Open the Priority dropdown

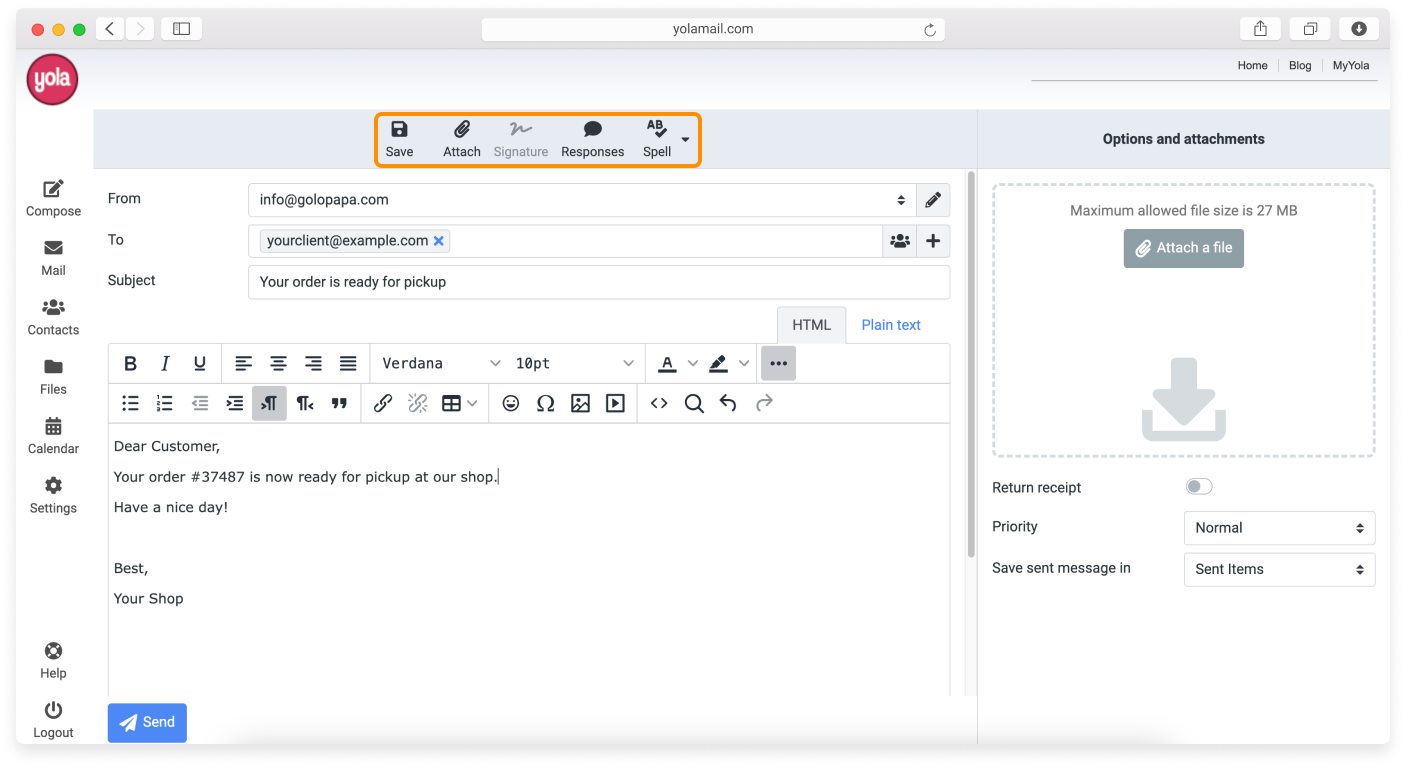point(1279,528)
